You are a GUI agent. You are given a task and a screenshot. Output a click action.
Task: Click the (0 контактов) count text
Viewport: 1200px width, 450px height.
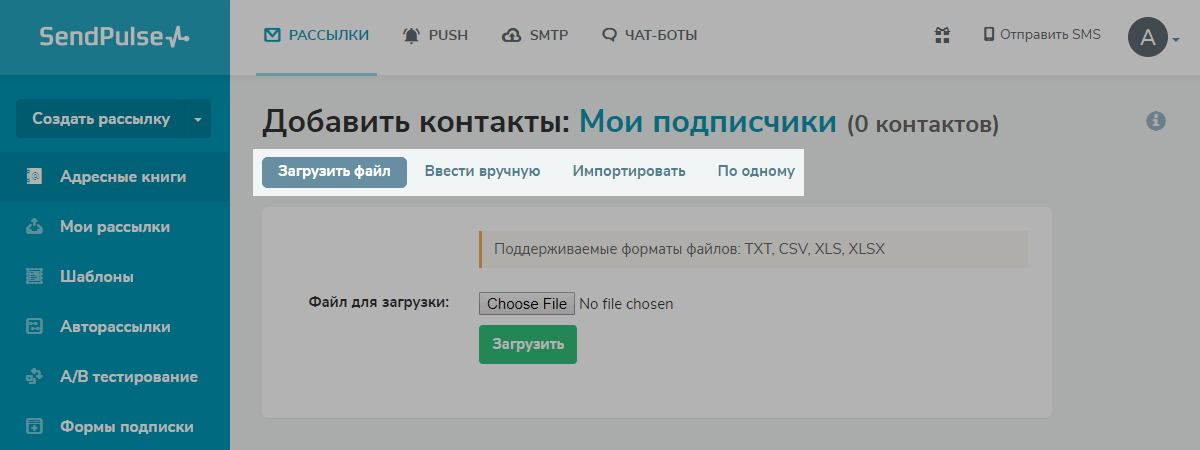pos(922,125)
